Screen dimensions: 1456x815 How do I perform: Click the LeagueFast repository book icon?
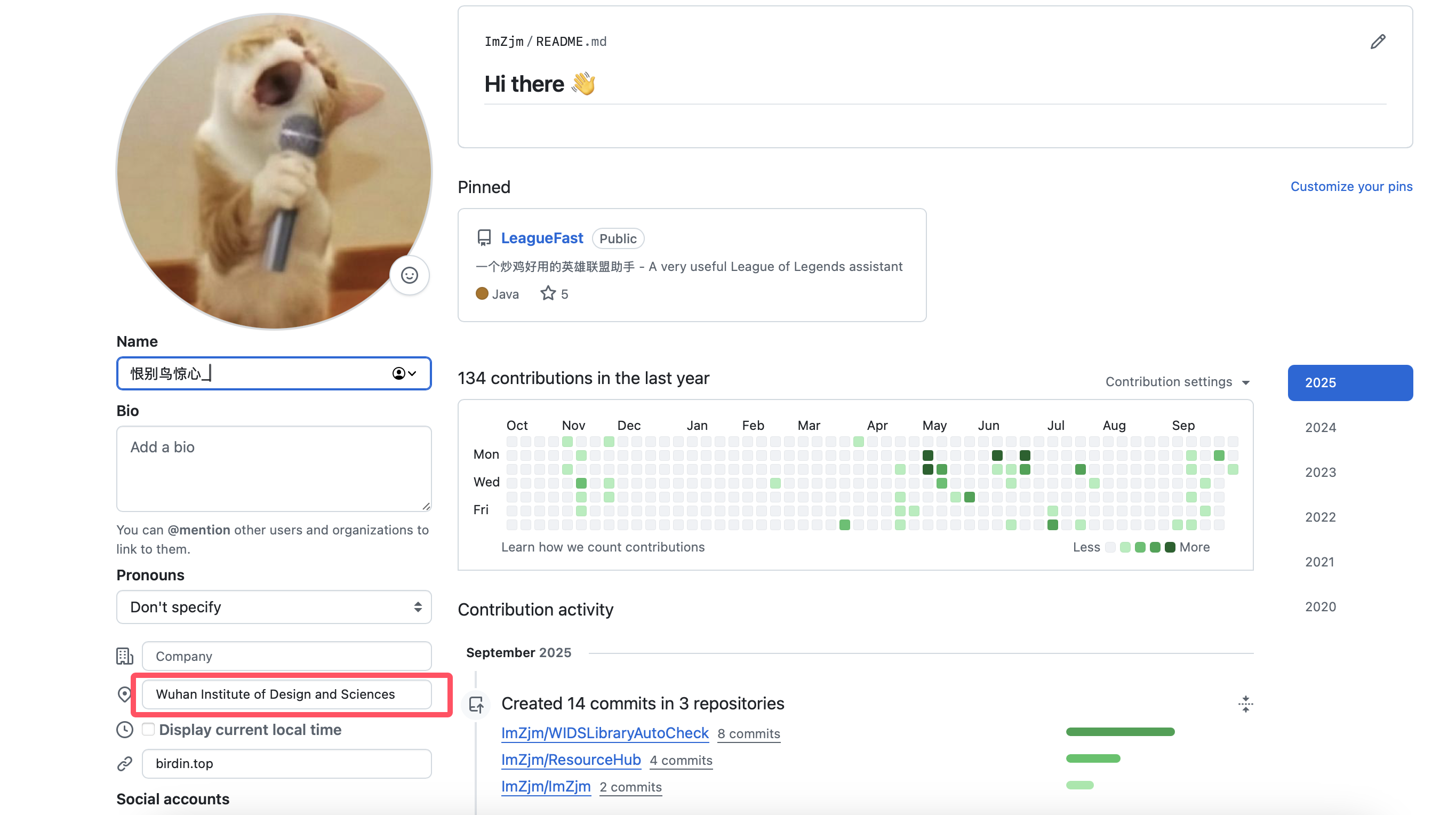click(x=484, y=238)
